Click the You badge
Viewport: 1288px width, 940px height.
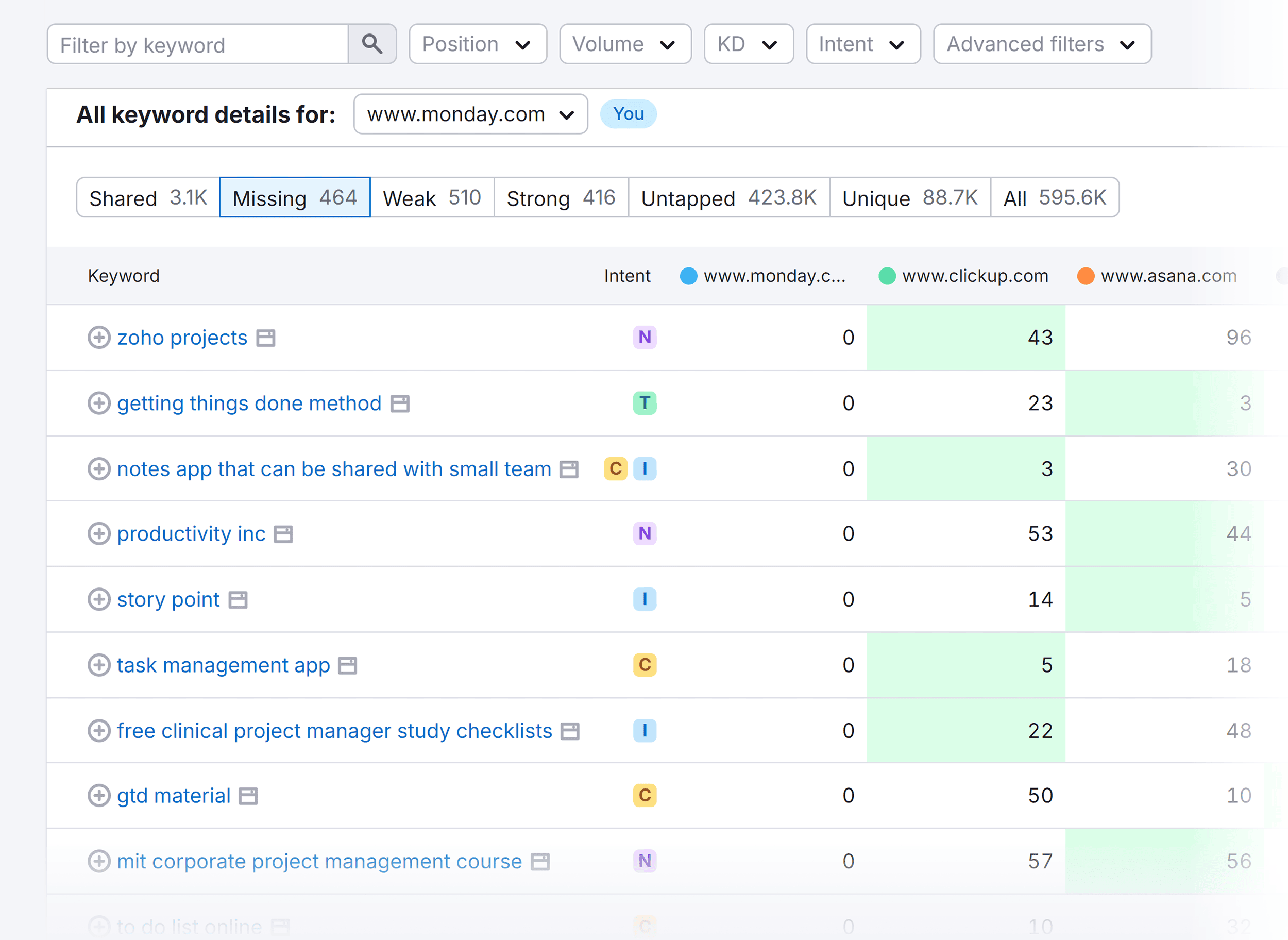pyautogui.click(x=628, y=114)
